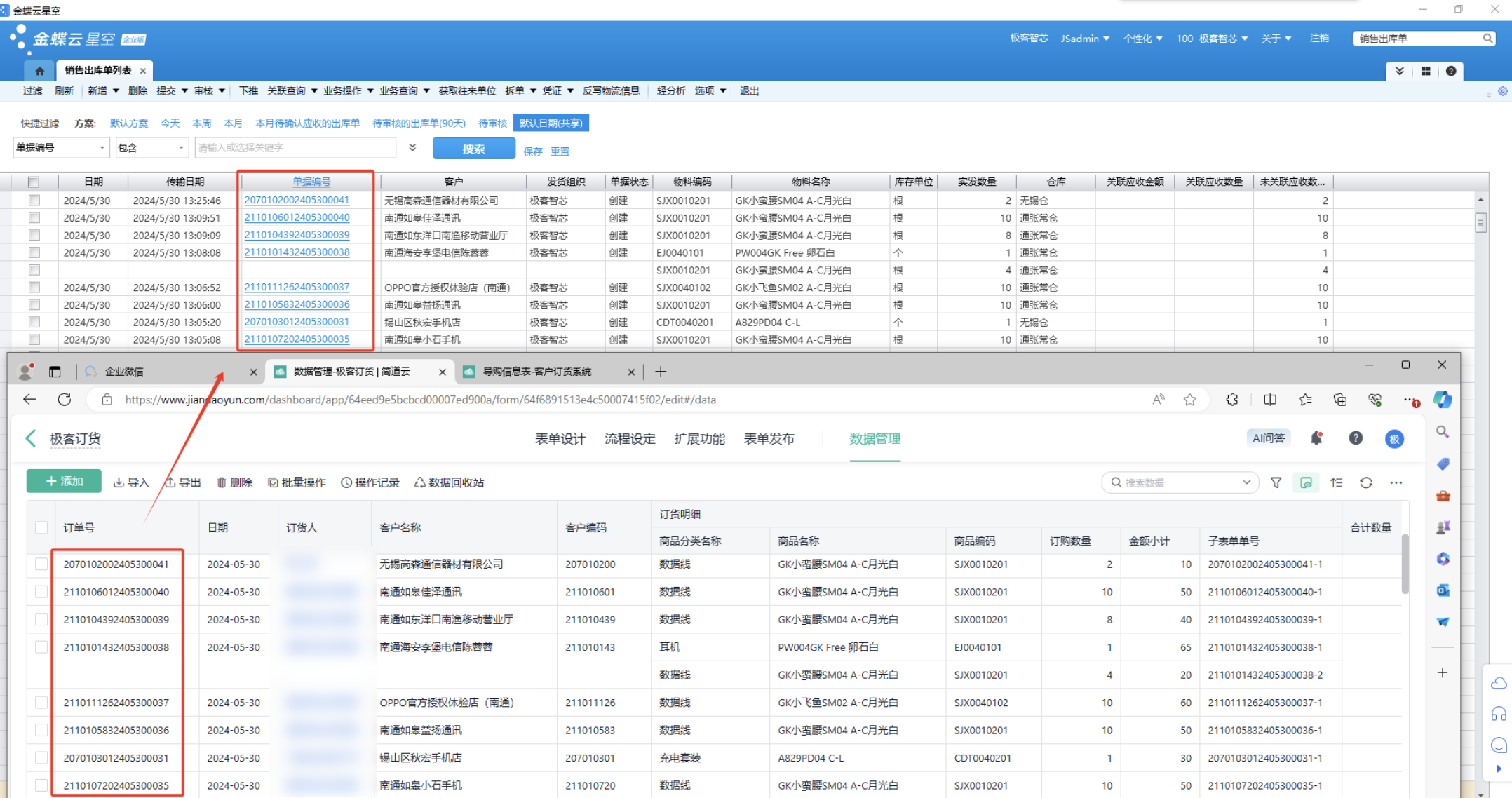Switch to the 表单设计 tab
Image resolution: width=1512 pixels, height=798 pixels.
tap(560, 438)
